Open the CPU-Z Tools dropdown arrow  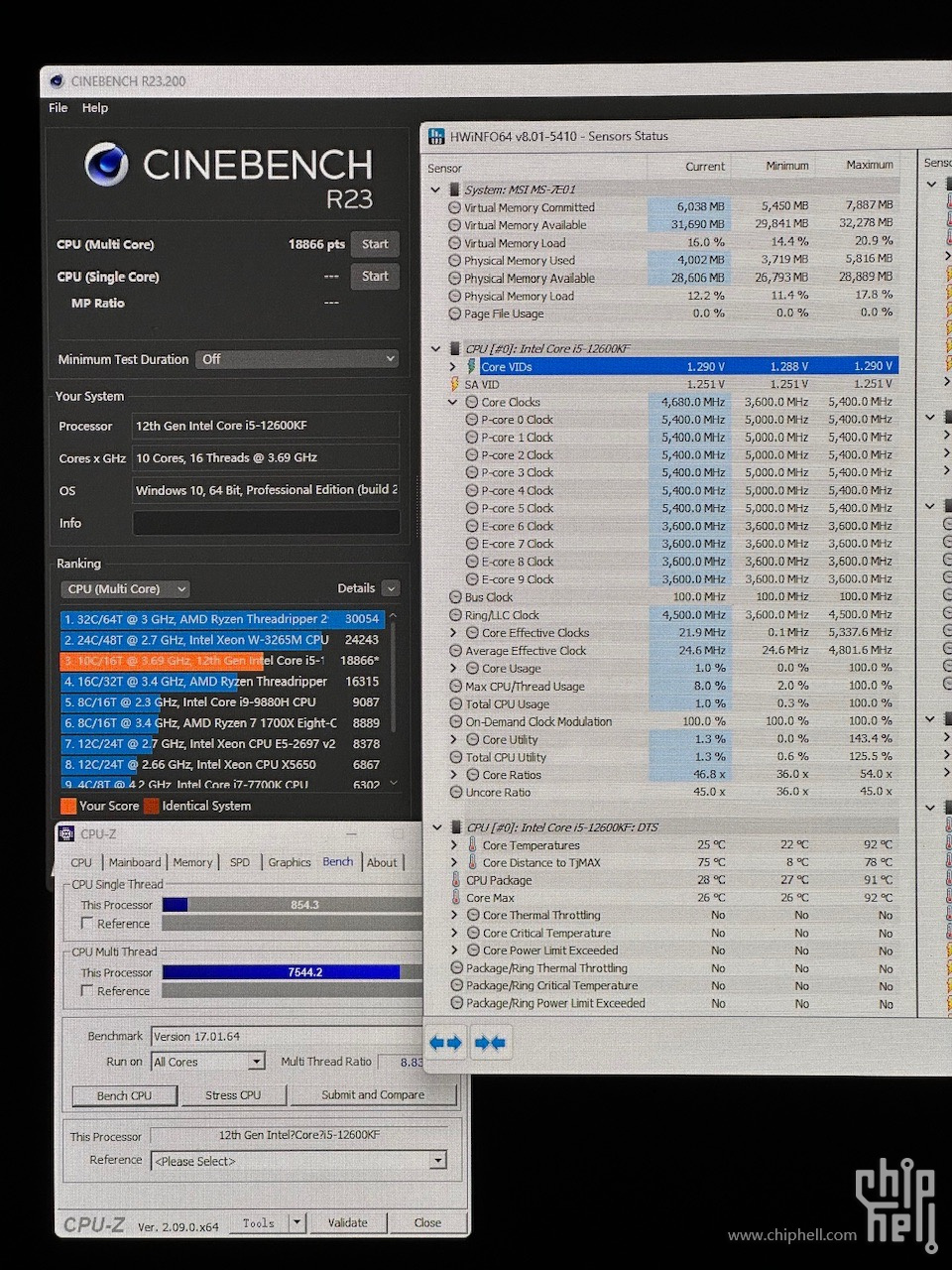[297, 1223]
